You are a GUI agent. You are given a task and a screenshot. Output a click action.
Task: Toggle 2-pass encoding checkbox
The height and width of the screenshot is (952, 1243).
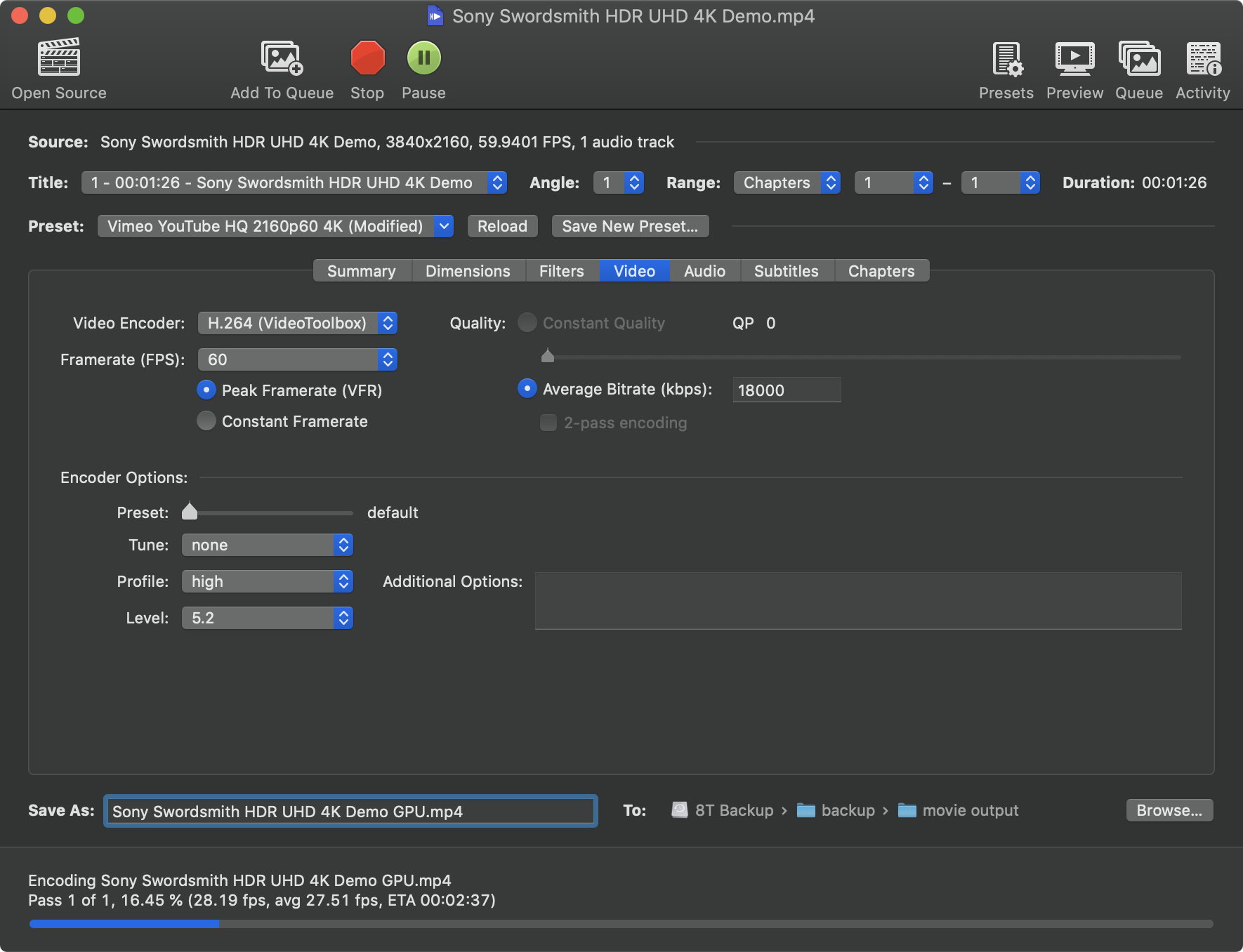click(x=548, y=422)
